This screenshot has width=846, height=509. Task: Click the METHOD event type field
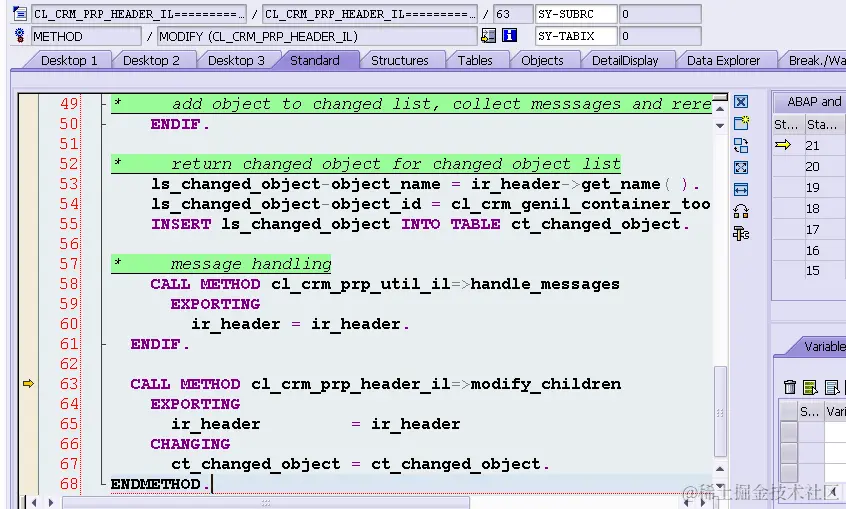(x=86, y=36)
